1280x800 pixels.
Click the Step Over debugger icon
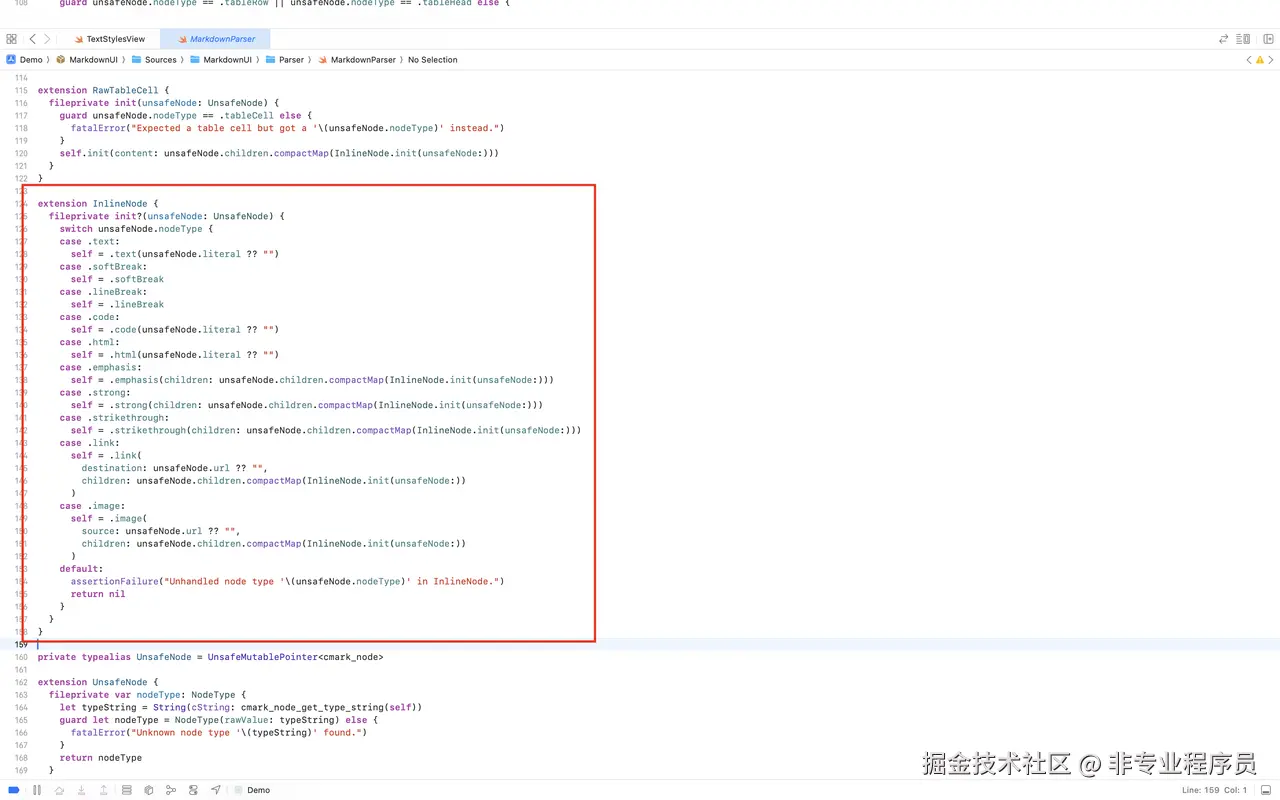click(x=60, y=790)
